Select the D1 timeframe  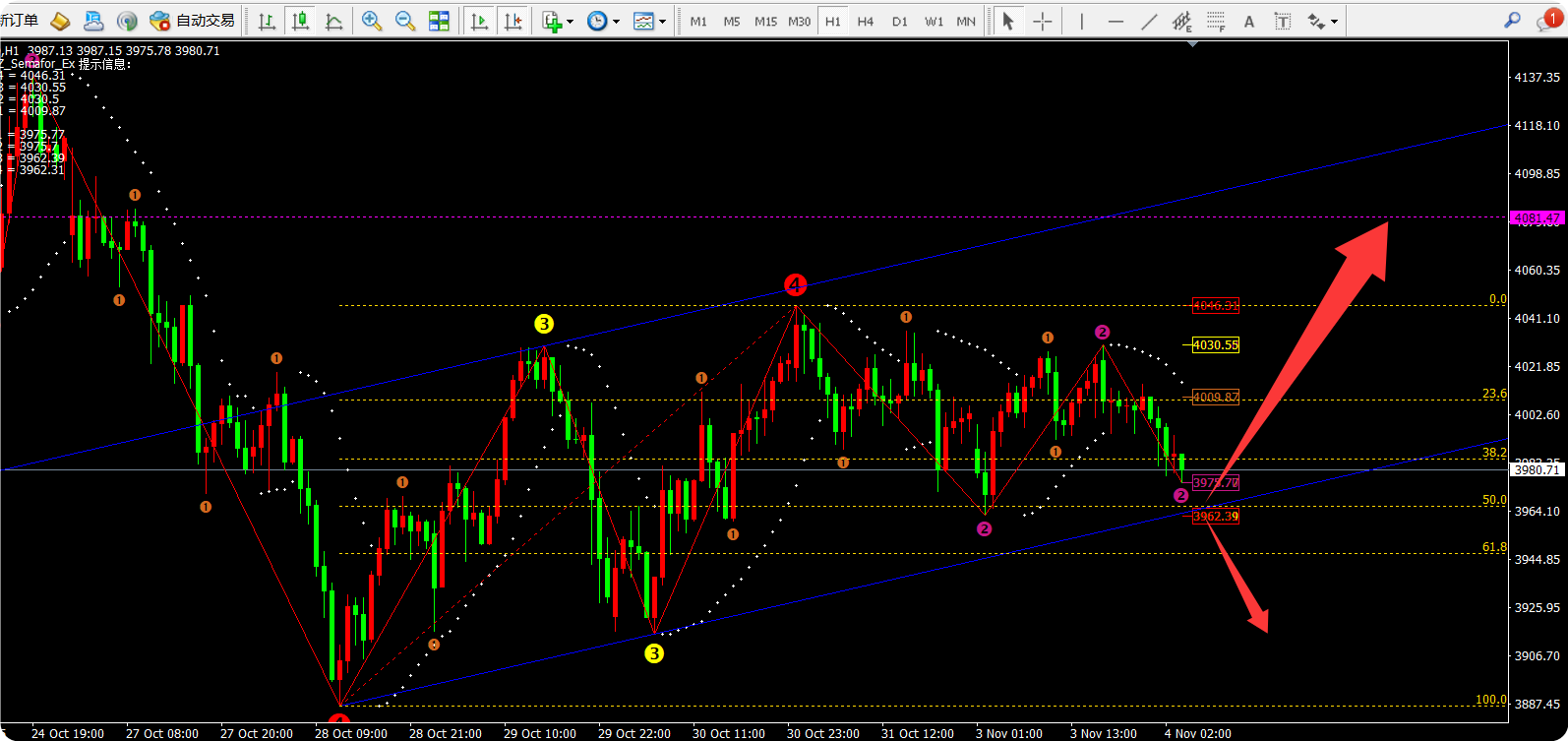[899, 21]
